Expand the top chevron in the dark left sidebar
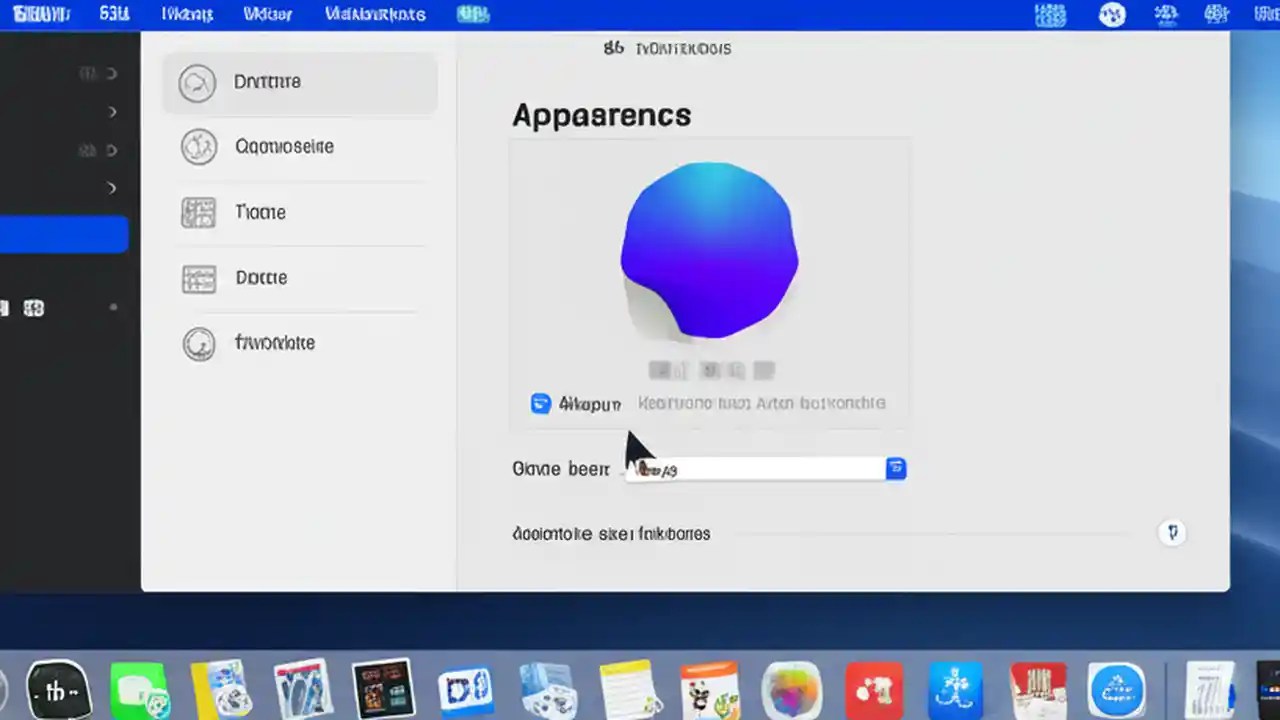 pos(112,72)
